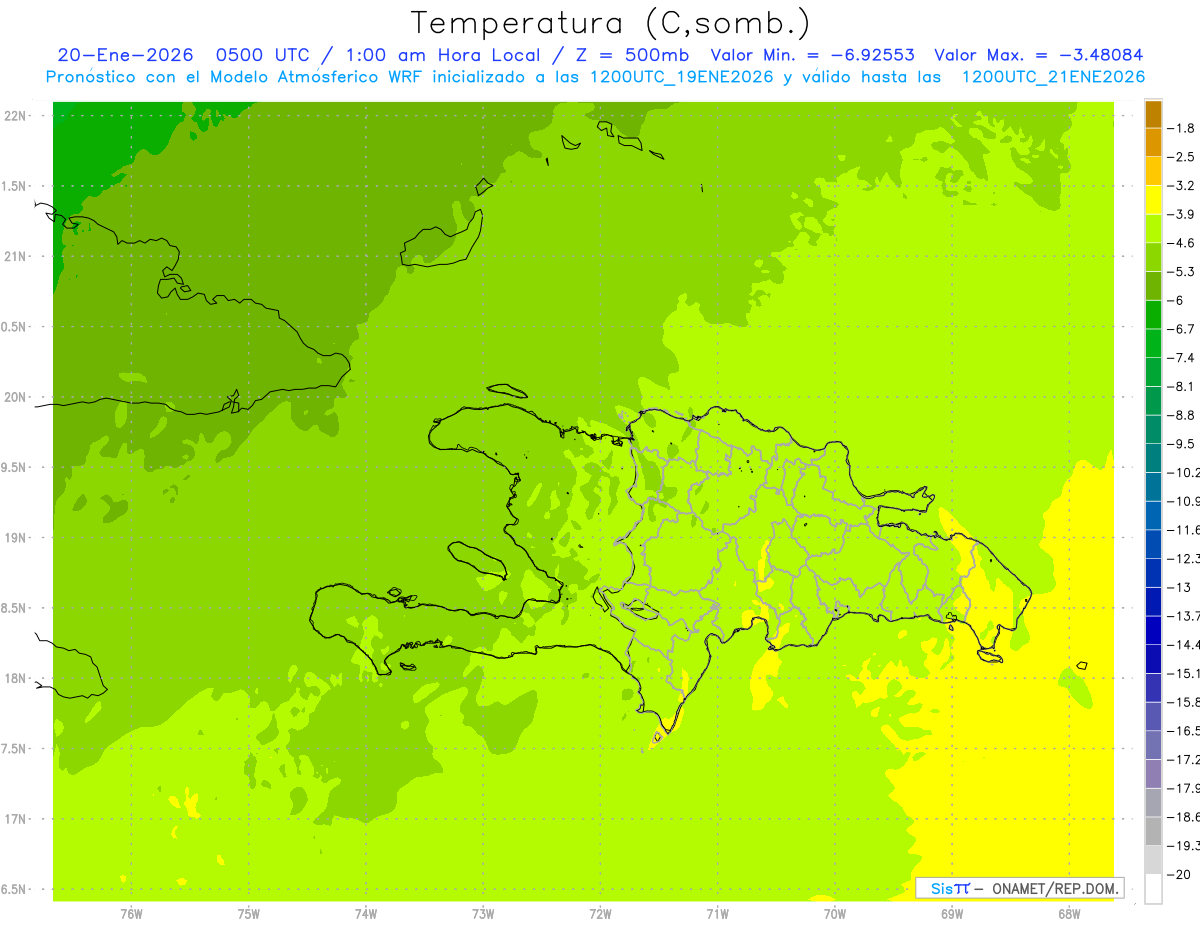This screenshot has height=927, width=1200.
Task: Click the '-4.6' colorbar label
Action: coord(1182,243)
